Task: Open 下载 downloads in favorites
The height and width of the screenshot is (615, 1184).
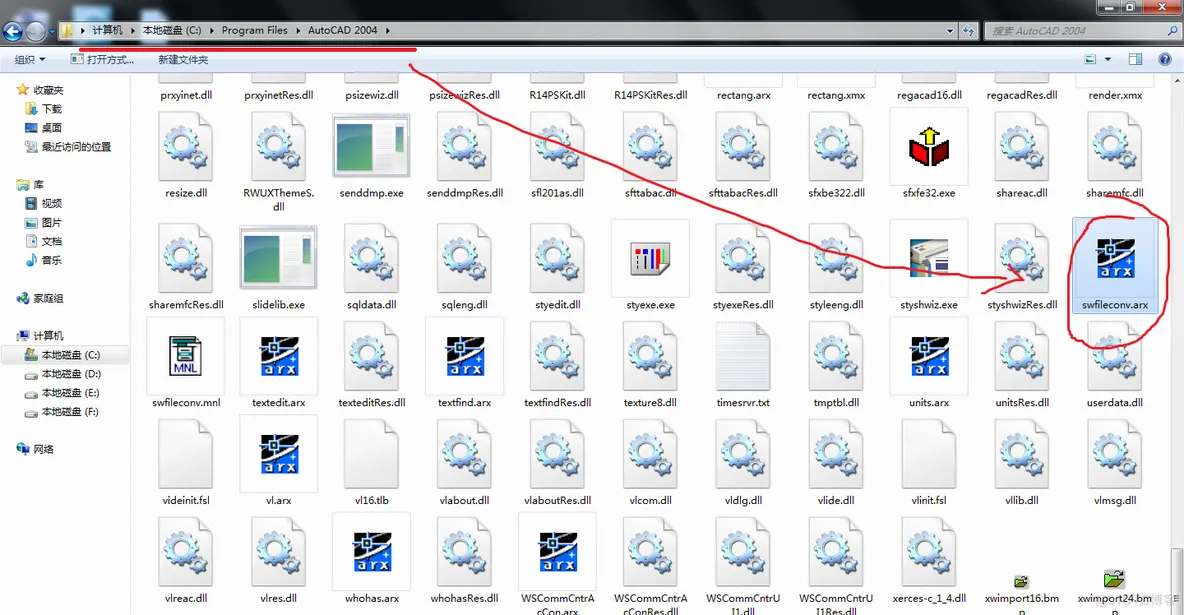Action: click(x=44, y=109)
